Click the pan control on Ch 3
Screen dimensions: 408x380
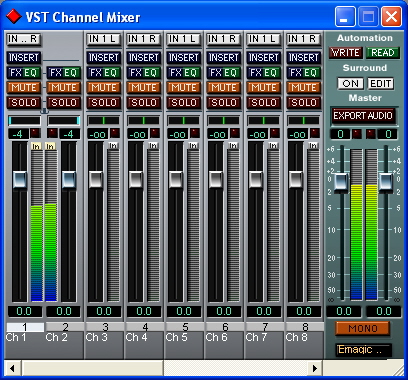click(x=104, y=121)
